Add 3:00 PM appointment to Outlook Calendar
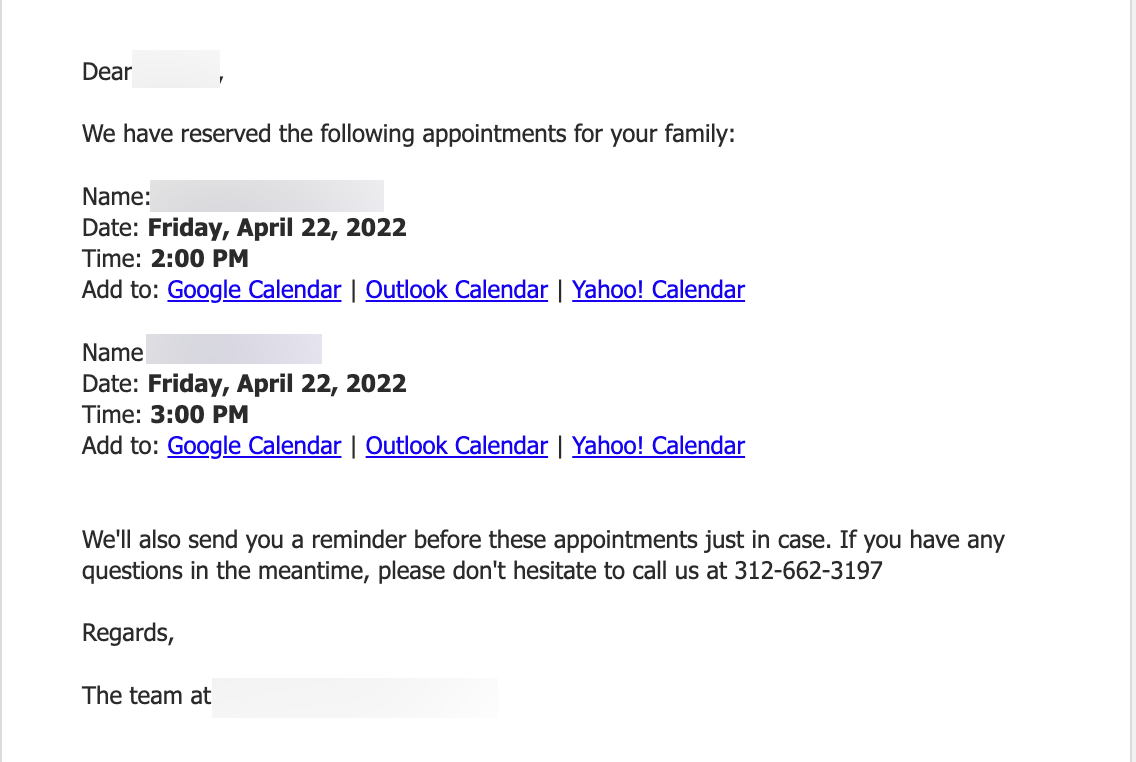The height and width of the screenshot is (762, 1136). point(456,445)
